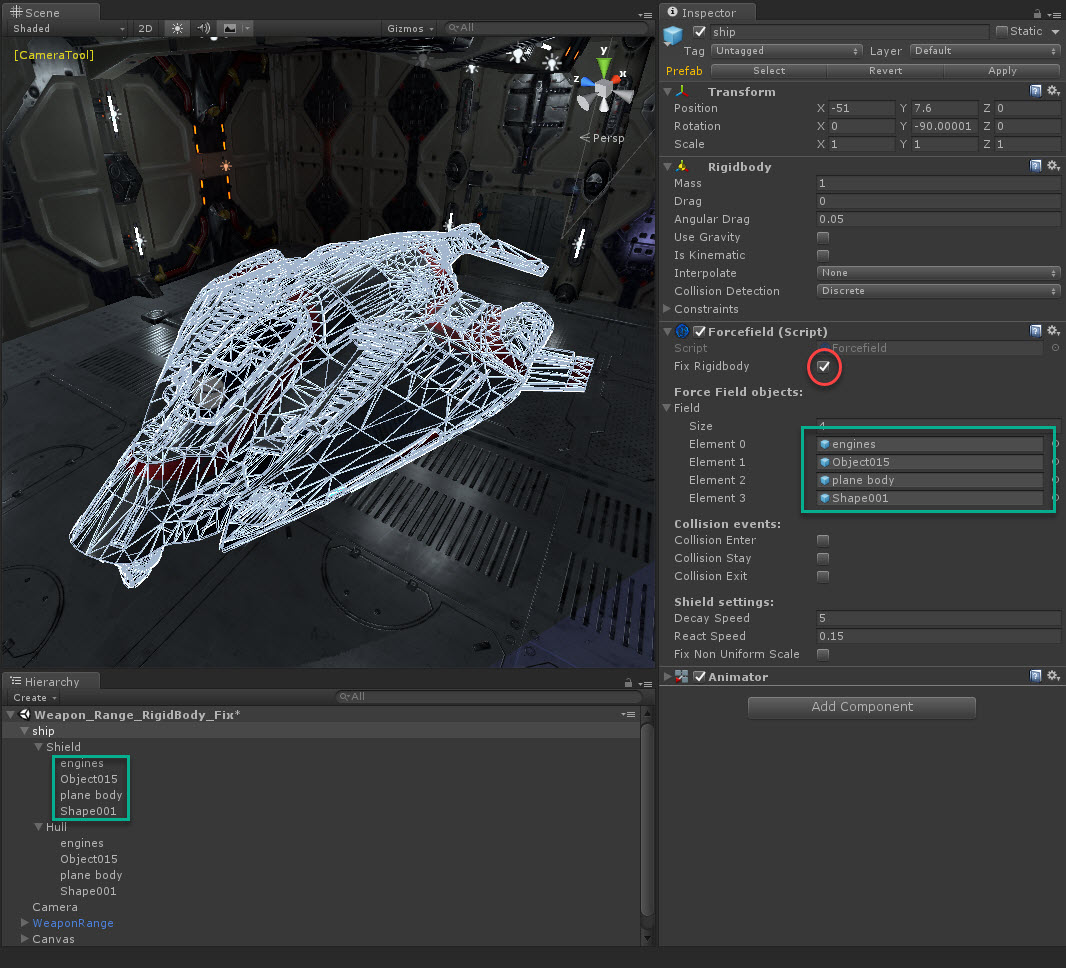Click the Add Component button
Image resolution: width=1066 pixels, height=968 pixels.
862,707
